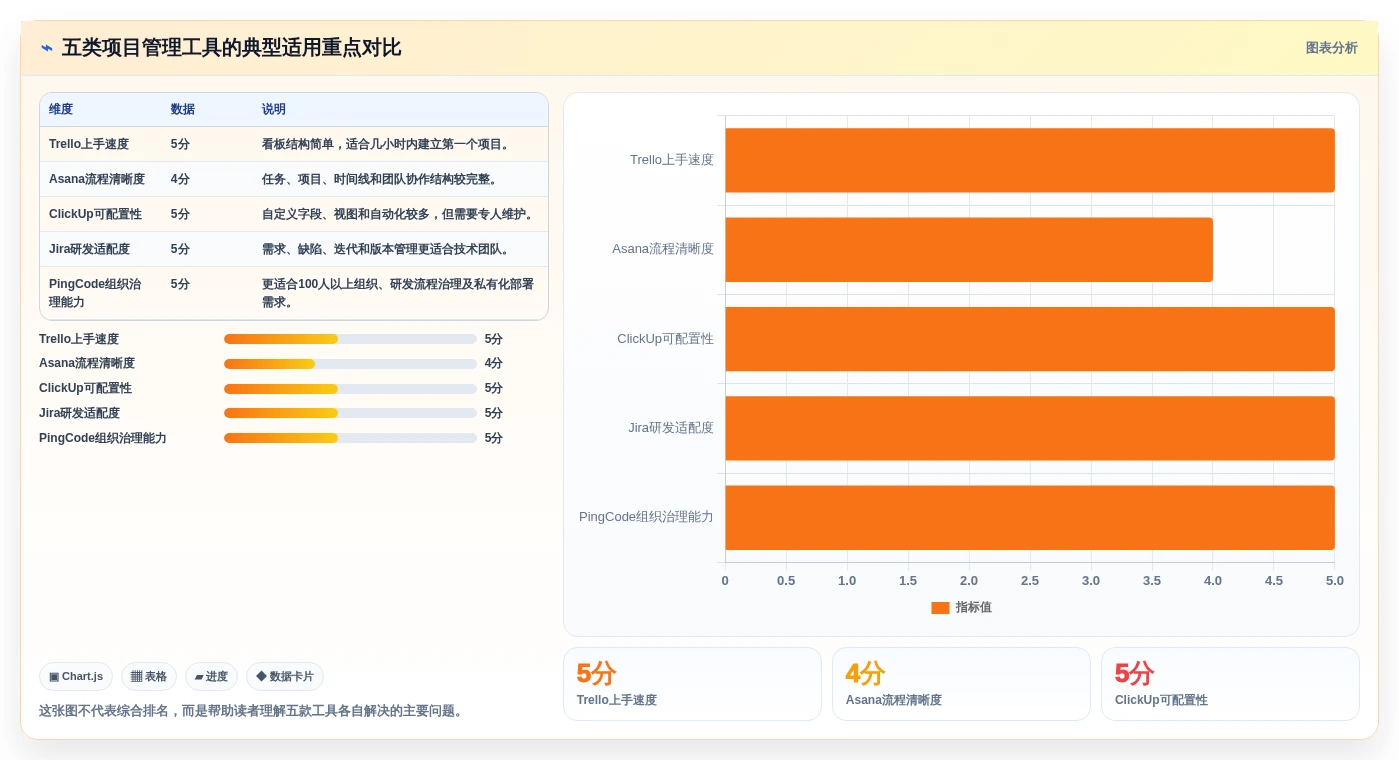Click the title 五类项目管理工具的典型适用重点对比
The width and height of the screenshot is (1399, 760).
click(x=231, y=48)
